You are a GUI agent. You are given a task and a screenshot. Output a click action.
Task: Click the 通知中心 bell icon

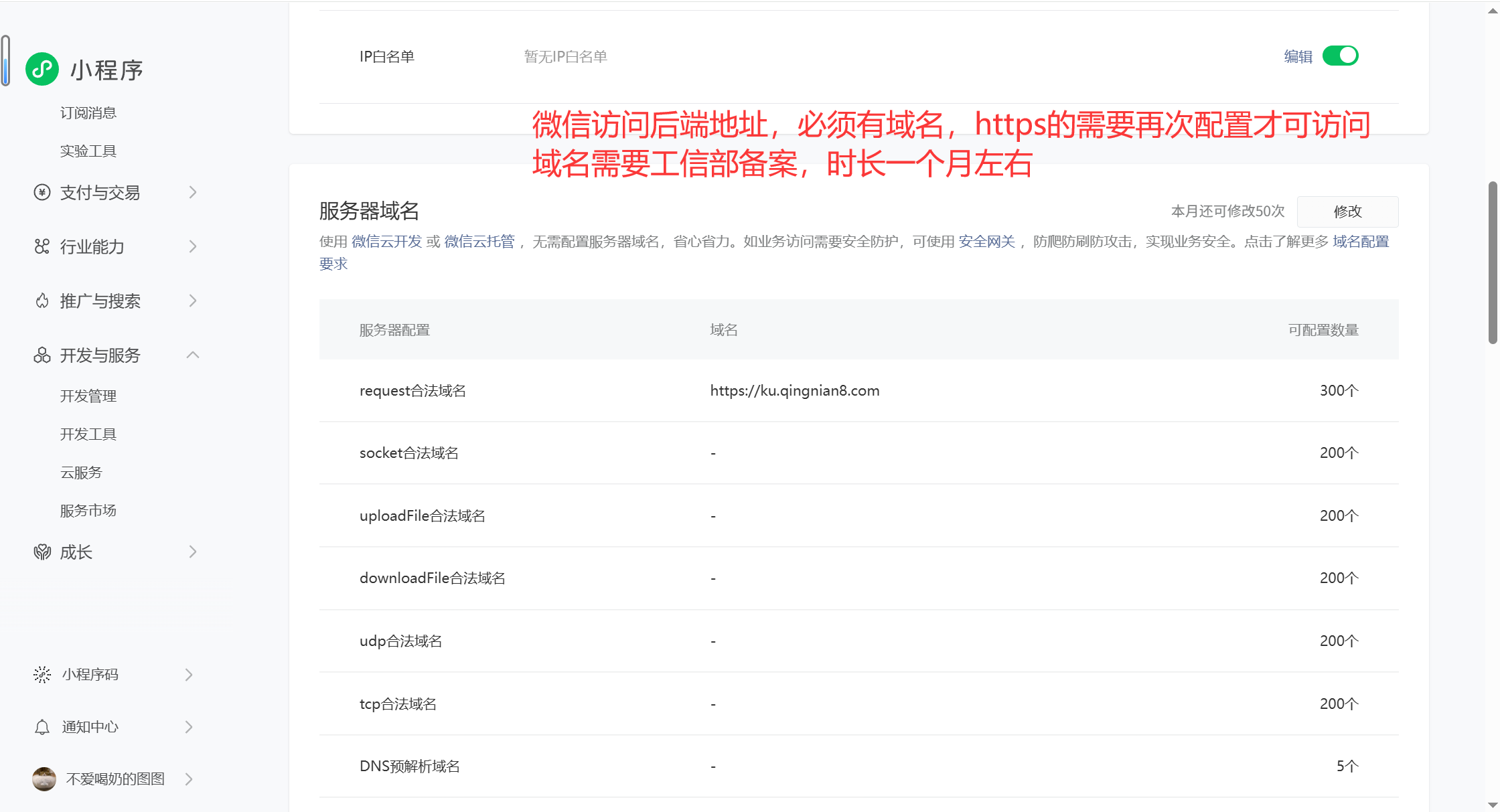pyautogui.click(x=42, y=727)
